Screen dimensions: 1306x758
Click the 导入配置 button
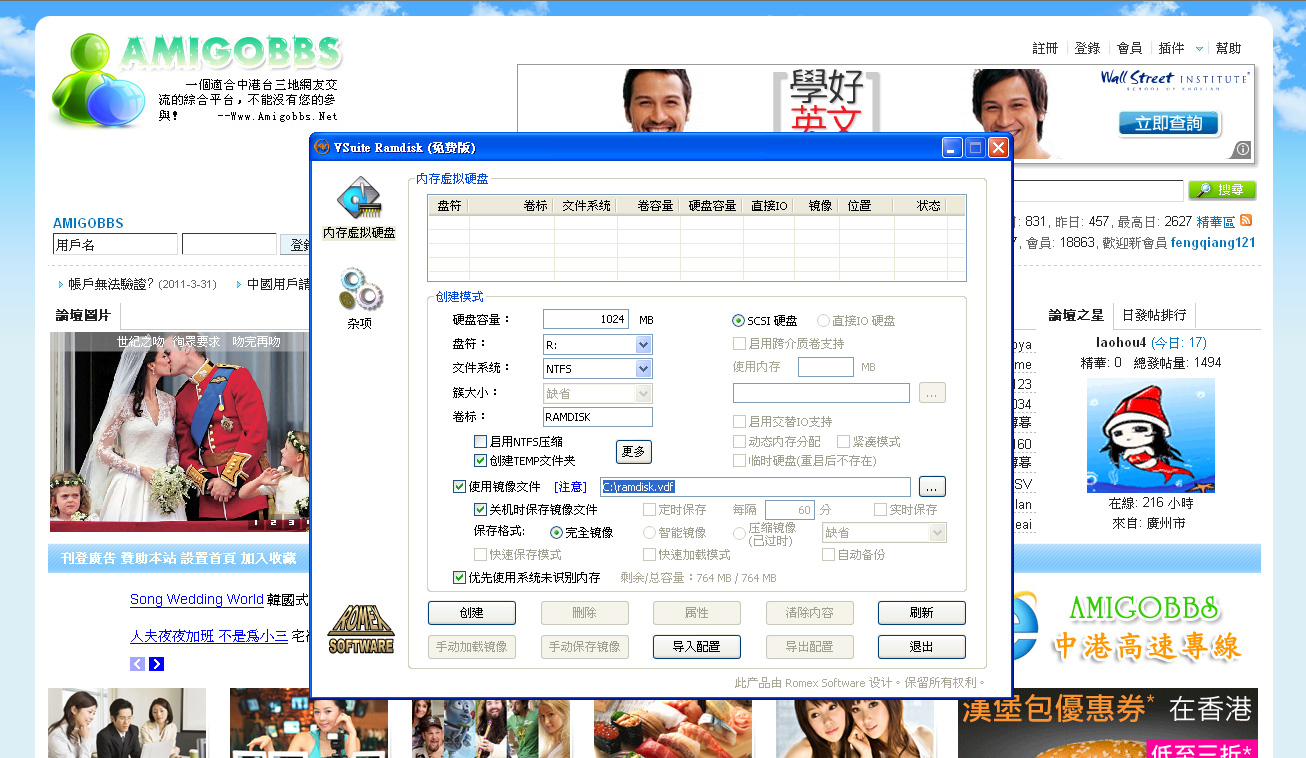[696, 647]
